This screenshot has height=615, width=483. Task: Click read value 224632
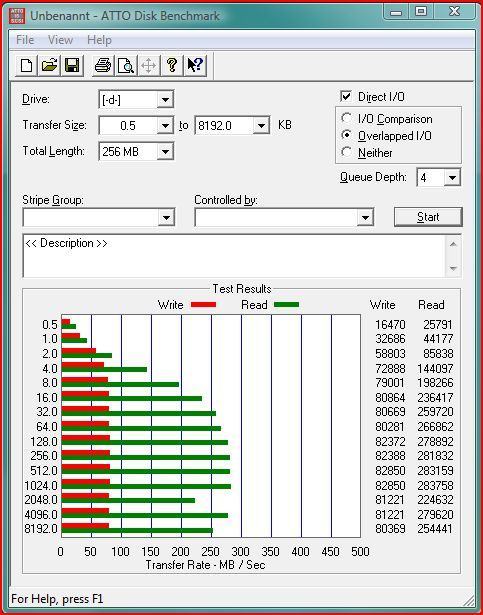pyautogui.click(x=435, y=500)
